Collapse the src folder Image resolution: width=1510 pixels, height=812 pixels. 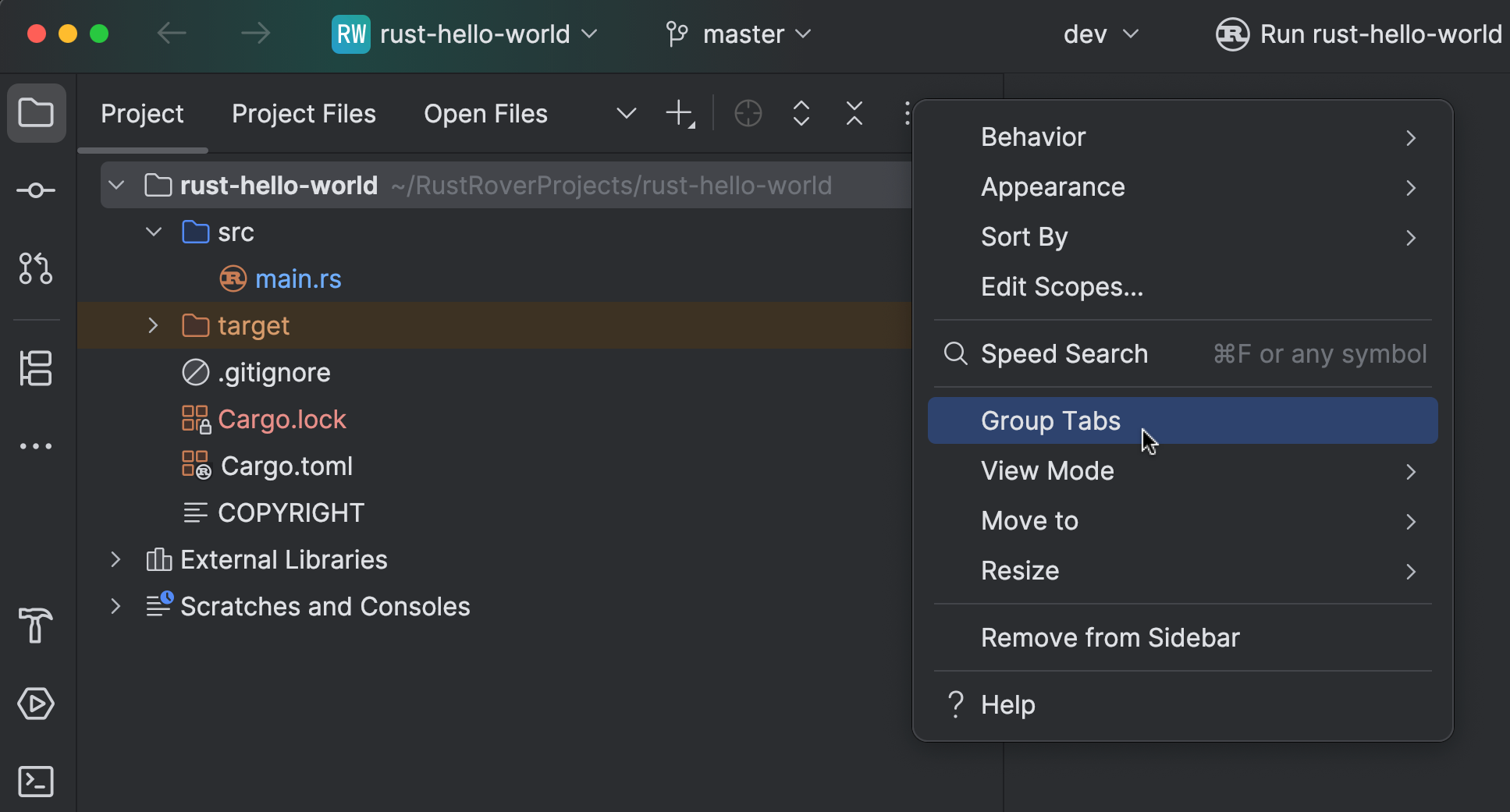[x=153, y=232]
